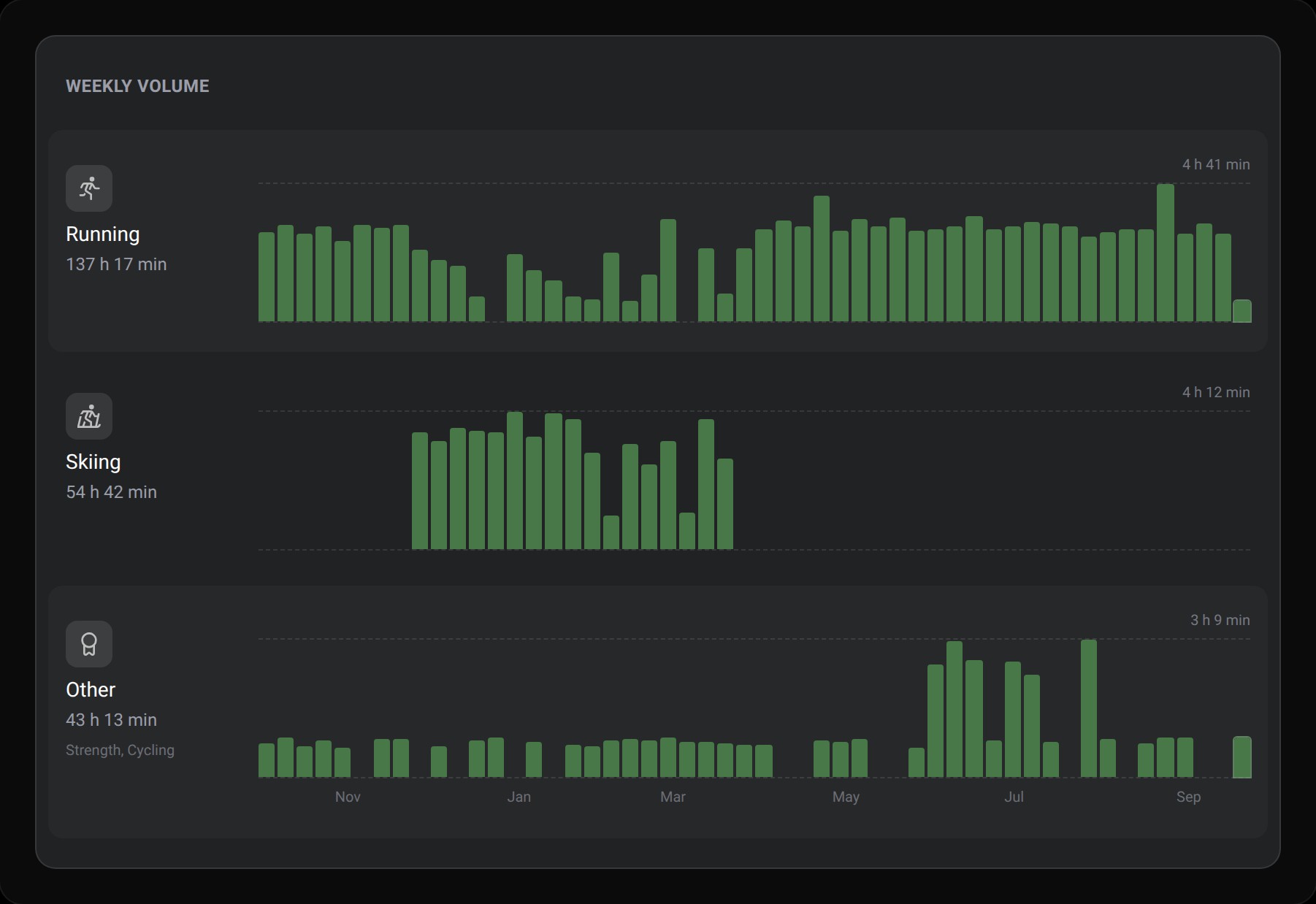Click the 137 h 17 min total
This screenshot has height=904, width=1316.
click(x=116, y=264)
